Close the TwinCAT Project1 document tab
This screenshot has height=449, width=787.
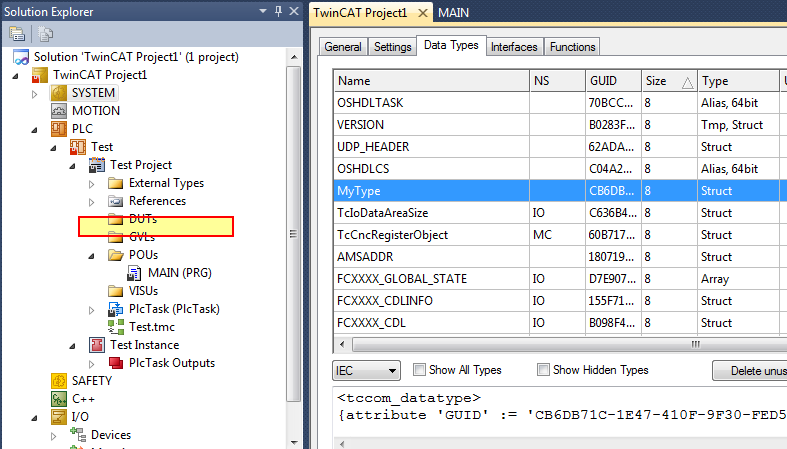(423, 13)
